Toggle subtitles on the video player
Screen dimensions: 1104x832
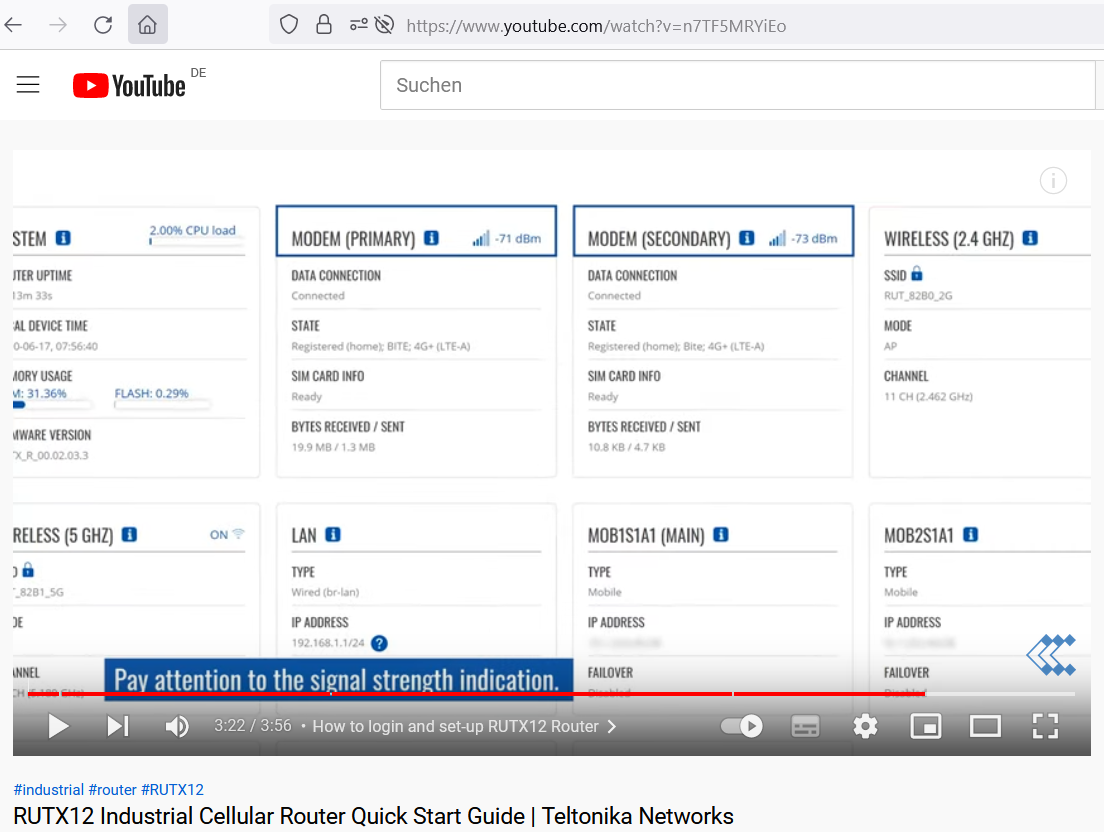pyautogui.click(x=805, y=726)
